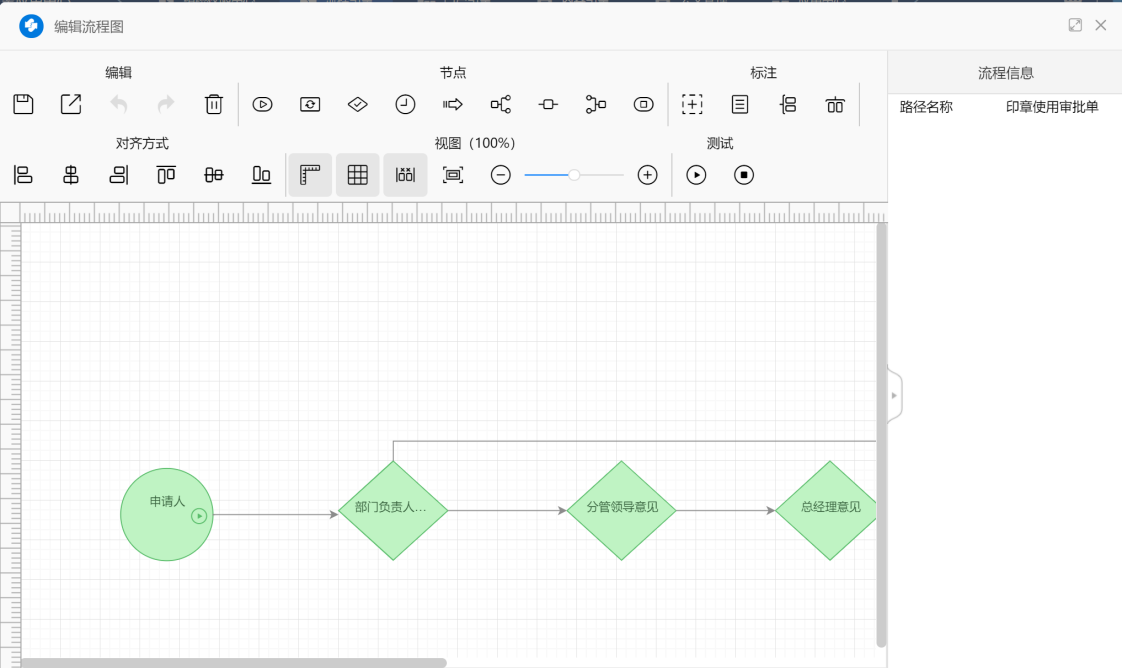Image resolution: width=1122 pixels, height=668 pixels.
Task: Click the zoom slider handle
Action: [574, 175]
